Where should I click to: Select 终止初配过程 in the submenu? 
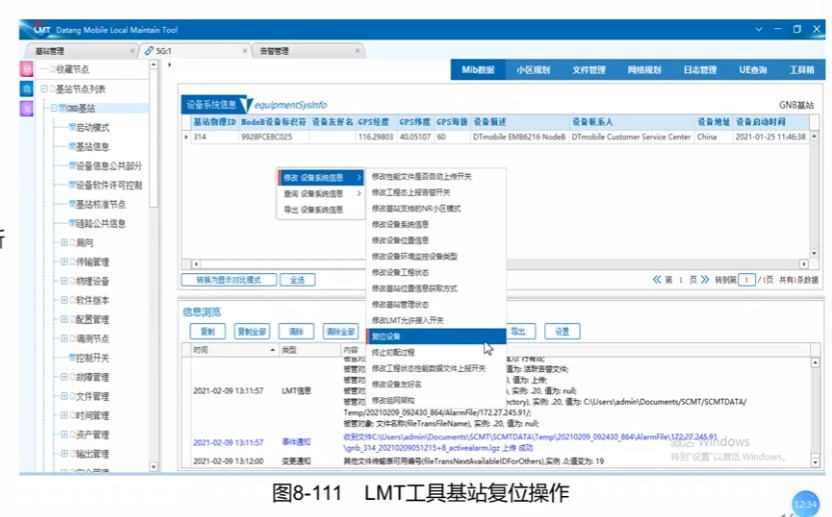point(436,352)
